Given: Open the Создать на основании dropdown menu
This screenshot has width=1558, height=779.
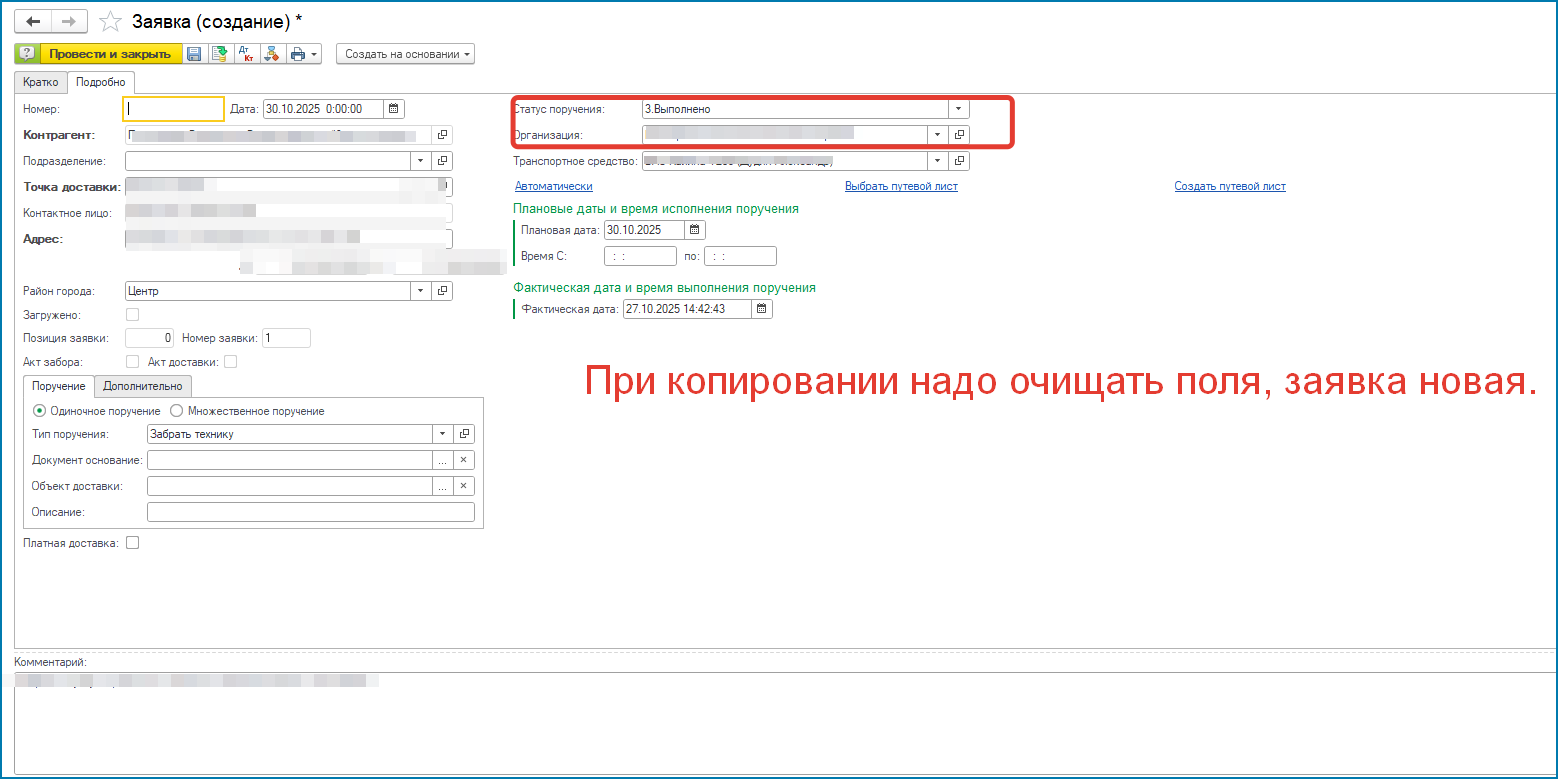Looking at the screenshot, I should (405, 54).
